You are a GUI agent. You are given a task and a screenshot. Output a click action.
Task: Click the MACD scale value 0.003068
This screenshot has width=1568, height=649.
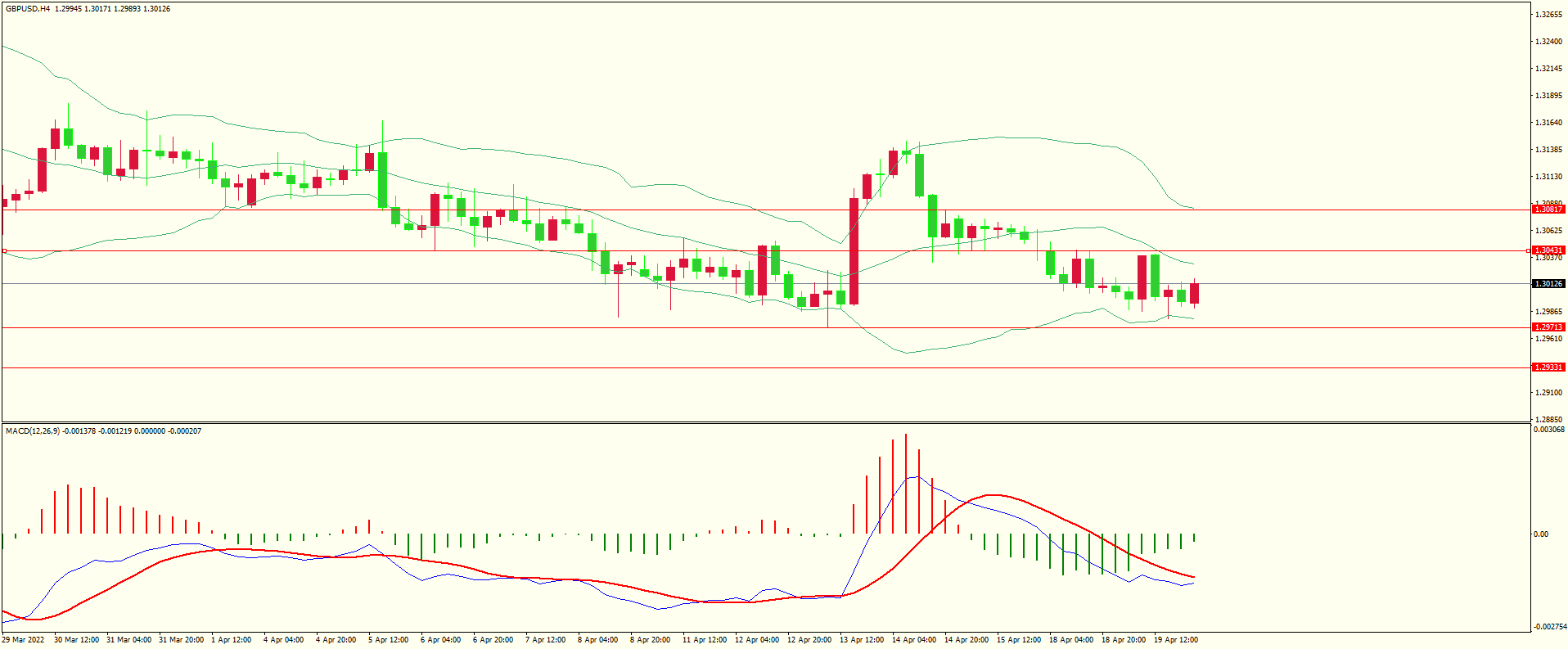point(1548,430)
